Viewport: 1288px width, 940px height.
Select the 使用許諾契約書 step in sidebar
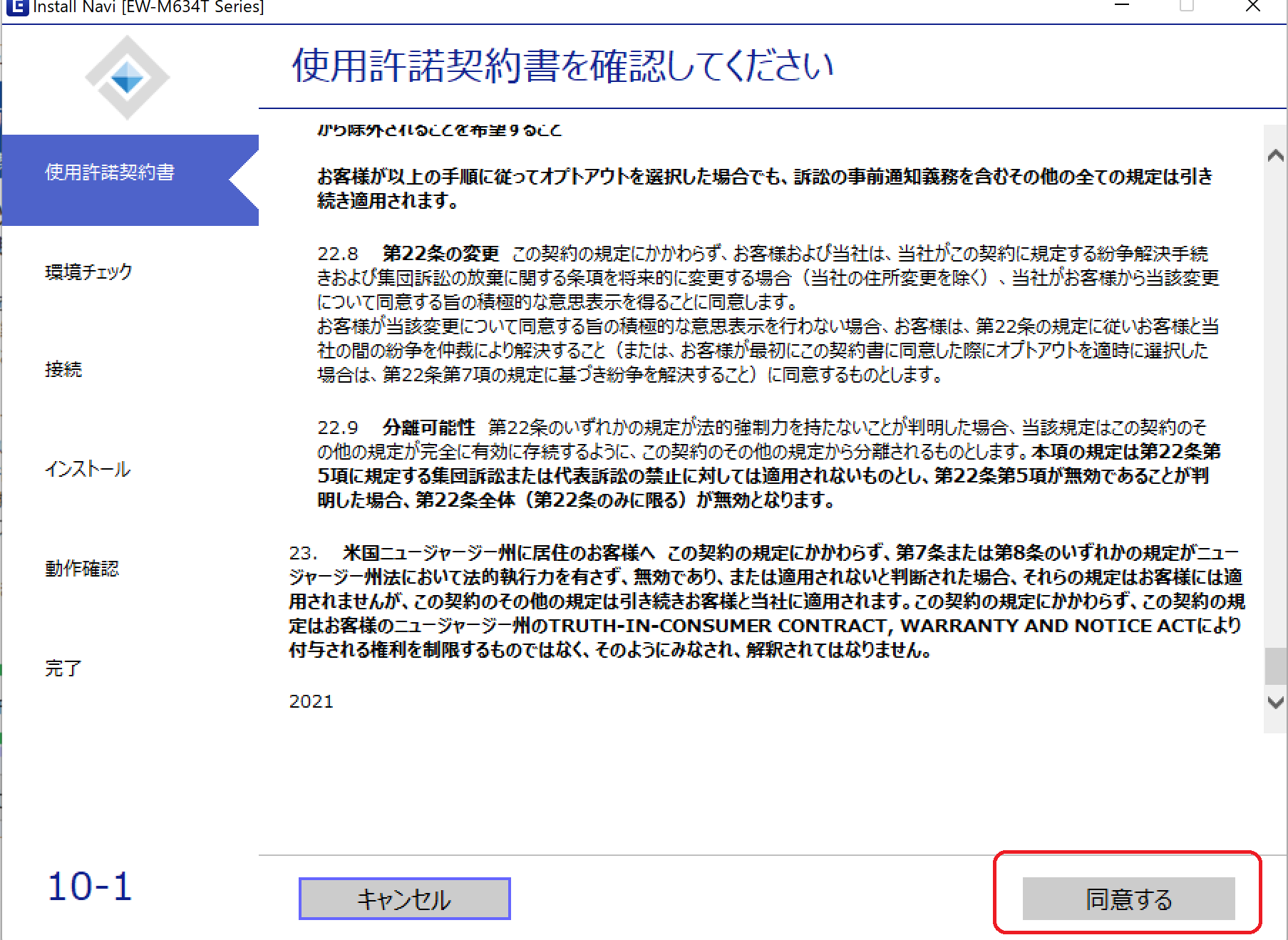(x=110, y=172)
